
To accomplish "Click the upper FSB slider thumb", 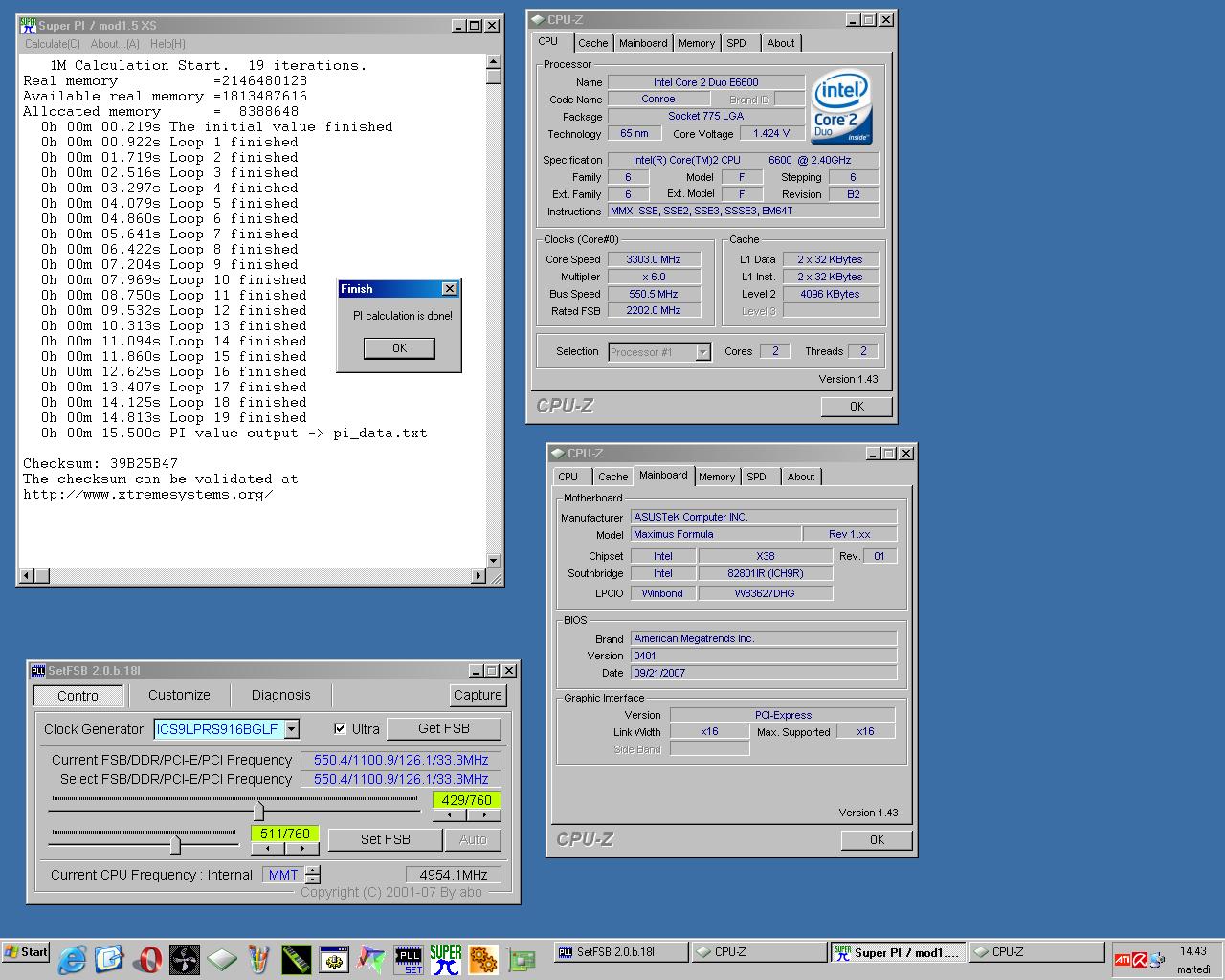I will pos(258,811).
